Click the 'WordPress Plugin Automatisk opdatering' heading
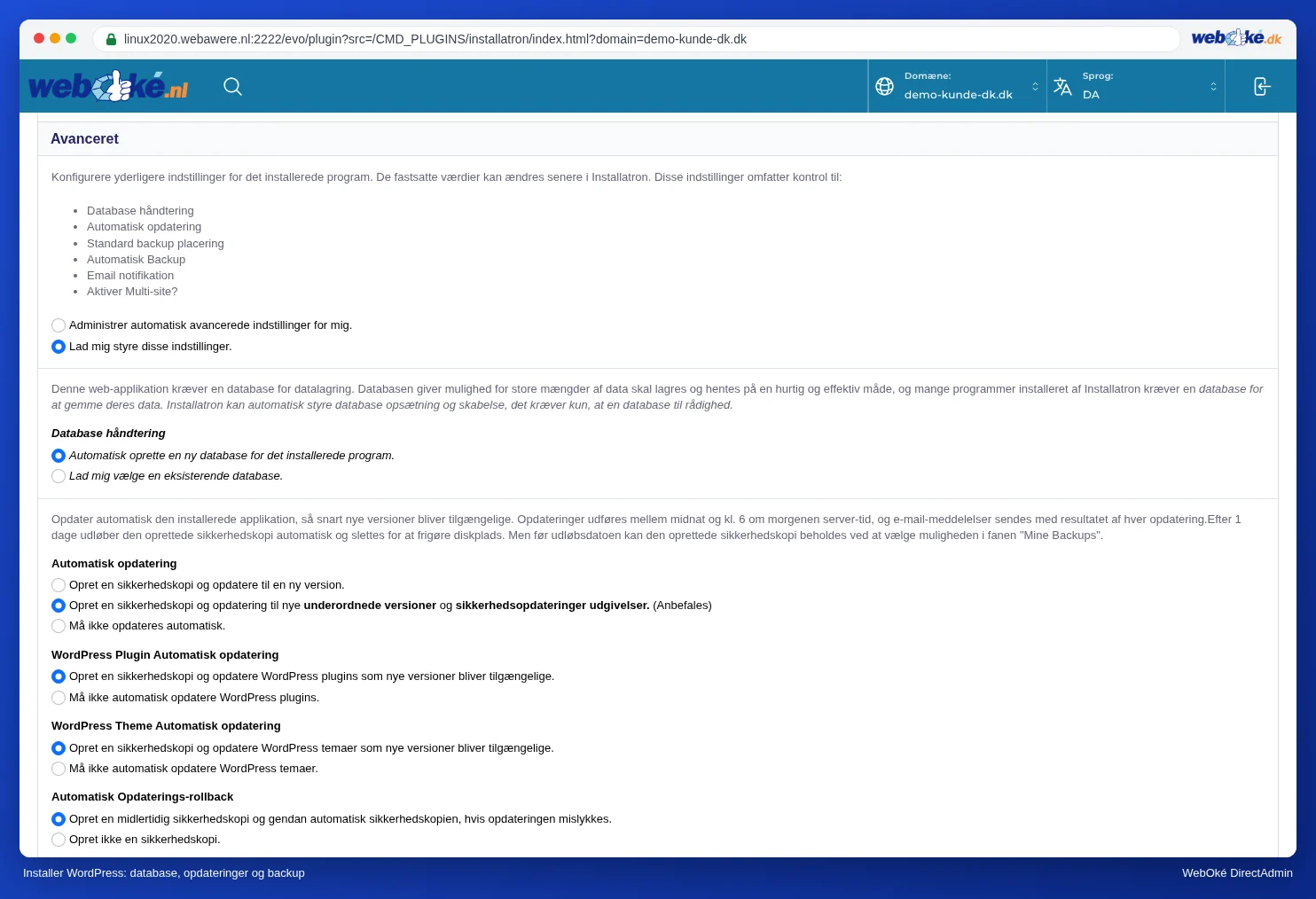 pyautogui.click(x=165, y=655)
